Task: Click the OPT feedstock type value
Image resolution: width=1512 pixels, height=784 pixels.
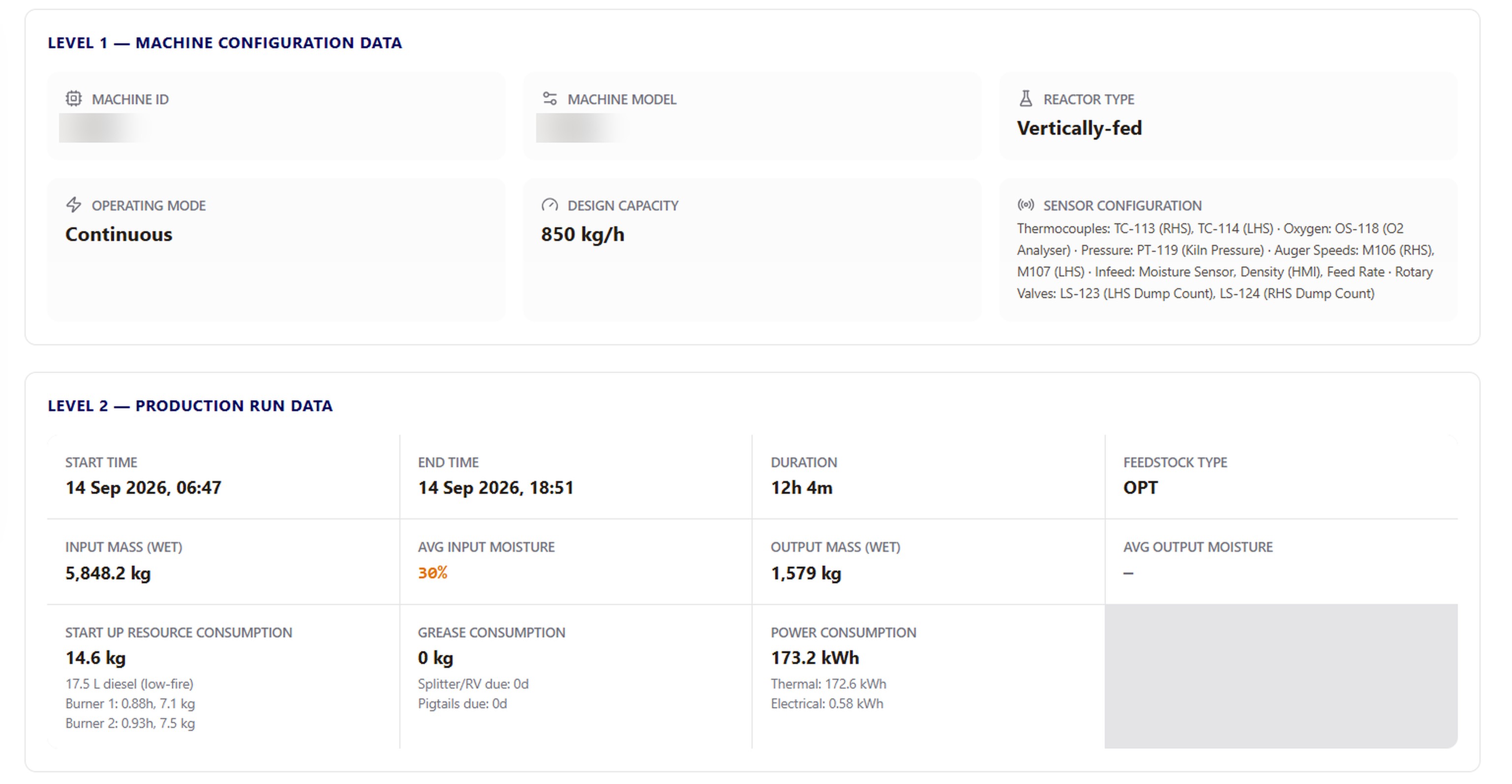Action: pyautogui.click(x=1140, y=487)
